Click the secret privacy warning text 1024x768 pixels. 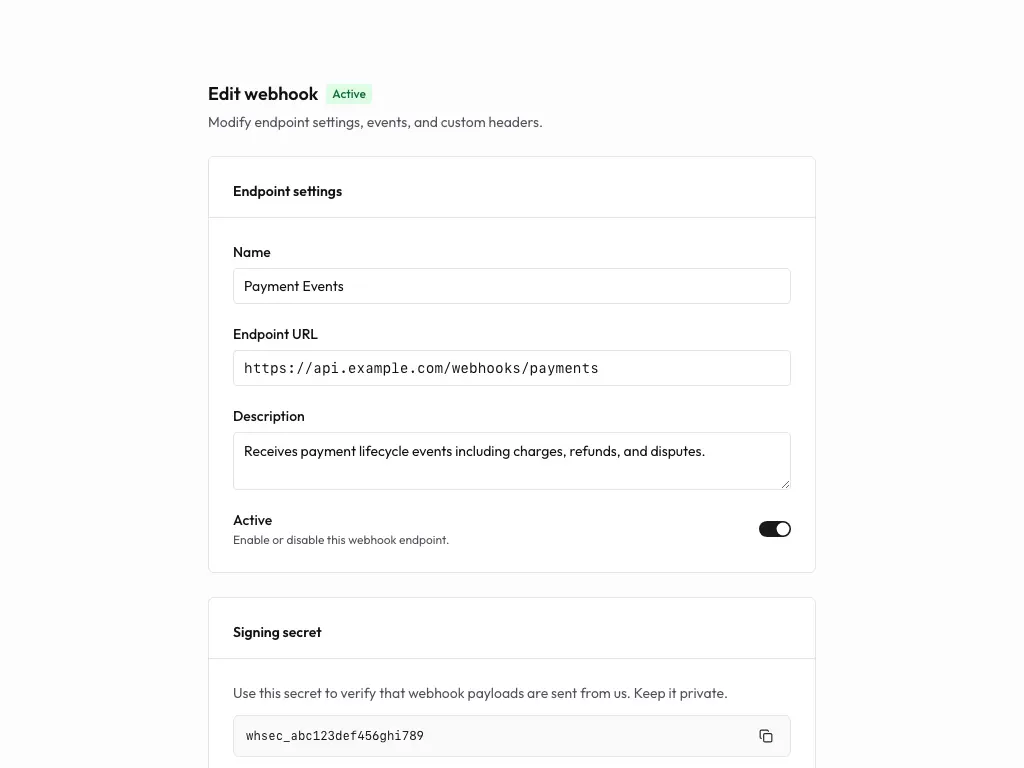pyautogui.click(x=480, y=693)
